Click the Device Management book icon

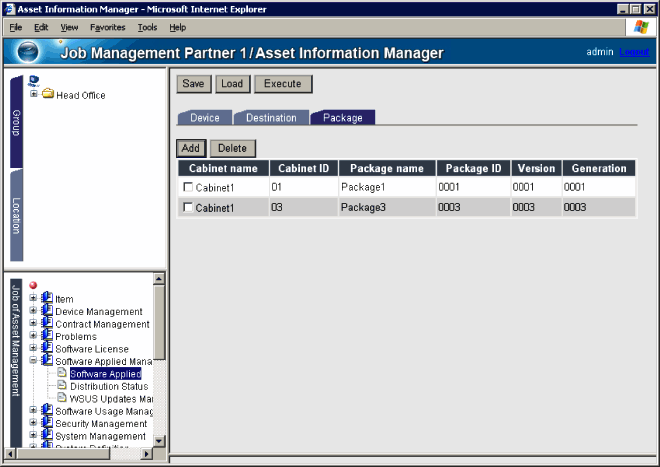click(47, 311)
